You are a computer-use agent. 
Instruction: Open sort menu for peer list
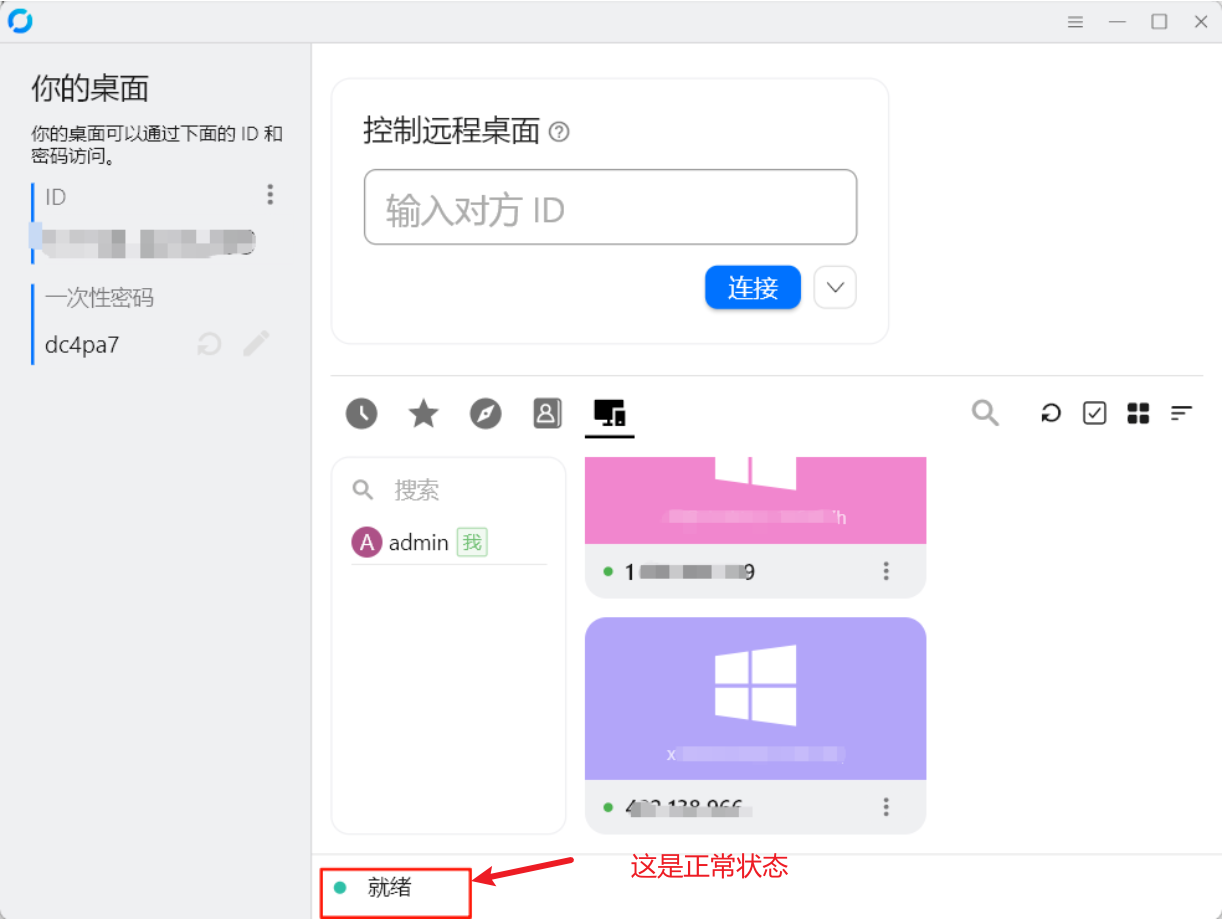(1181, 413)
